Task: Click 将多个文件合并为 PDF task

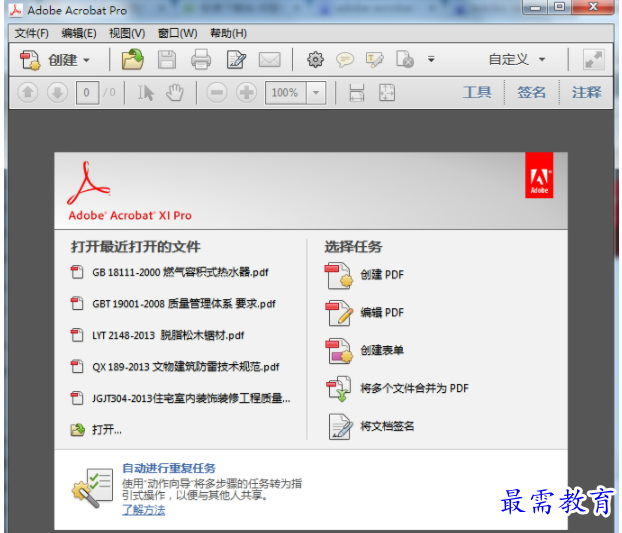Action: [415, 388]
